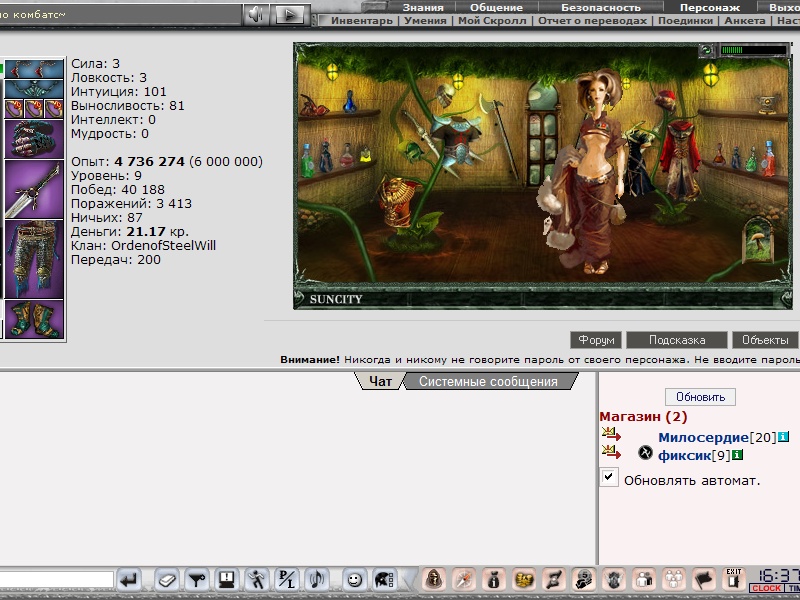This screenshot has width=800, height=600.
Task: Click the leggings equipment slot
Action: (x=34, y=259)
